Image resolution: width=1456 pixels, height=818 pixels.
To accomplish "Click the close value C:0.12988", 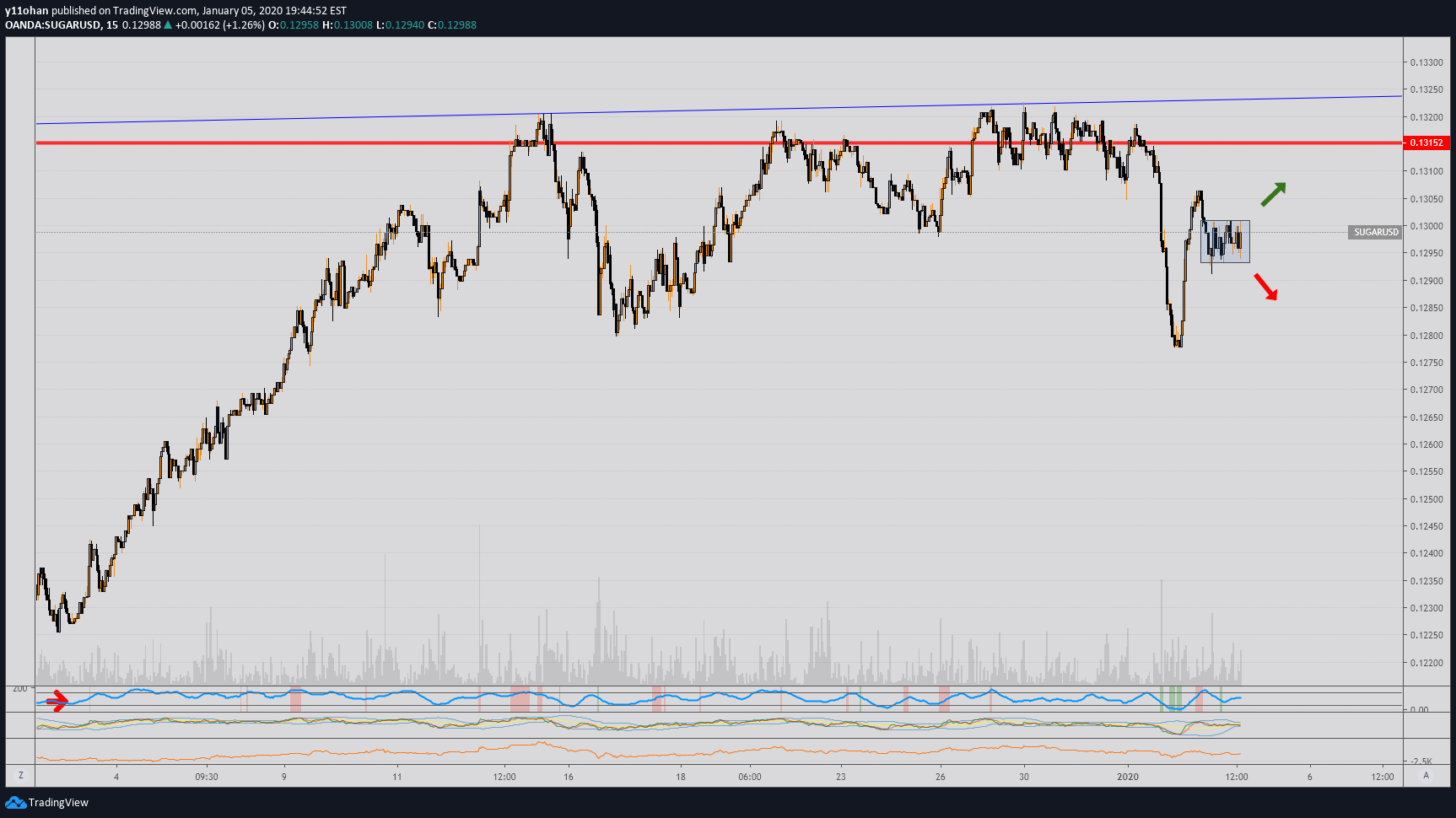I will pyautogui.click(x=452, y=25).
